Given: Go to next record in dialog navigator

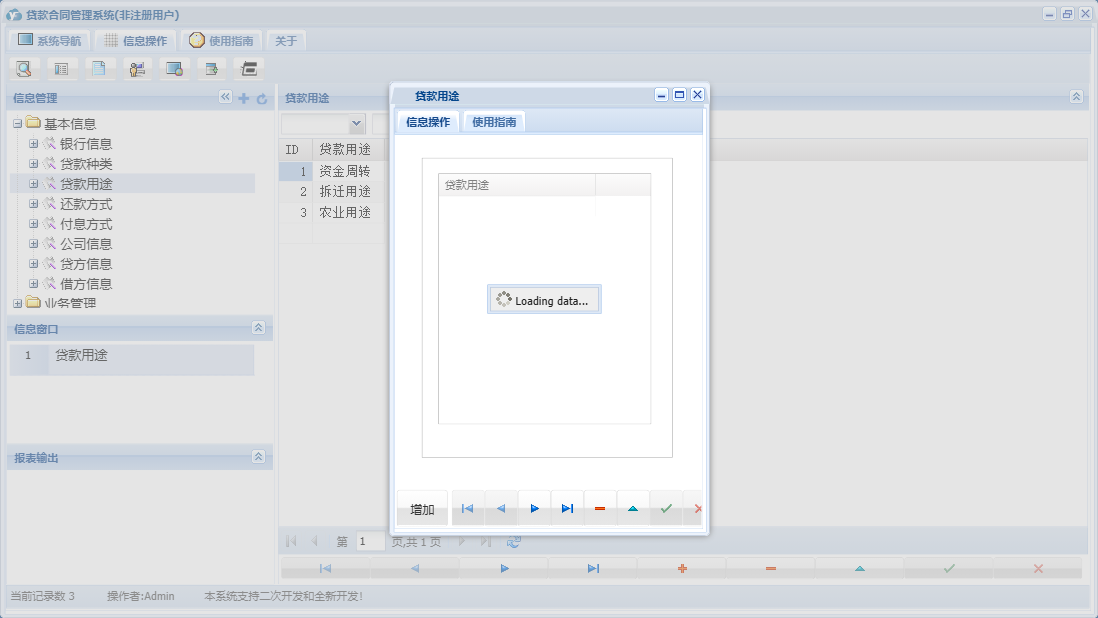Looking at the screenshot, I should pyautogui.click(x=534, y=509).
